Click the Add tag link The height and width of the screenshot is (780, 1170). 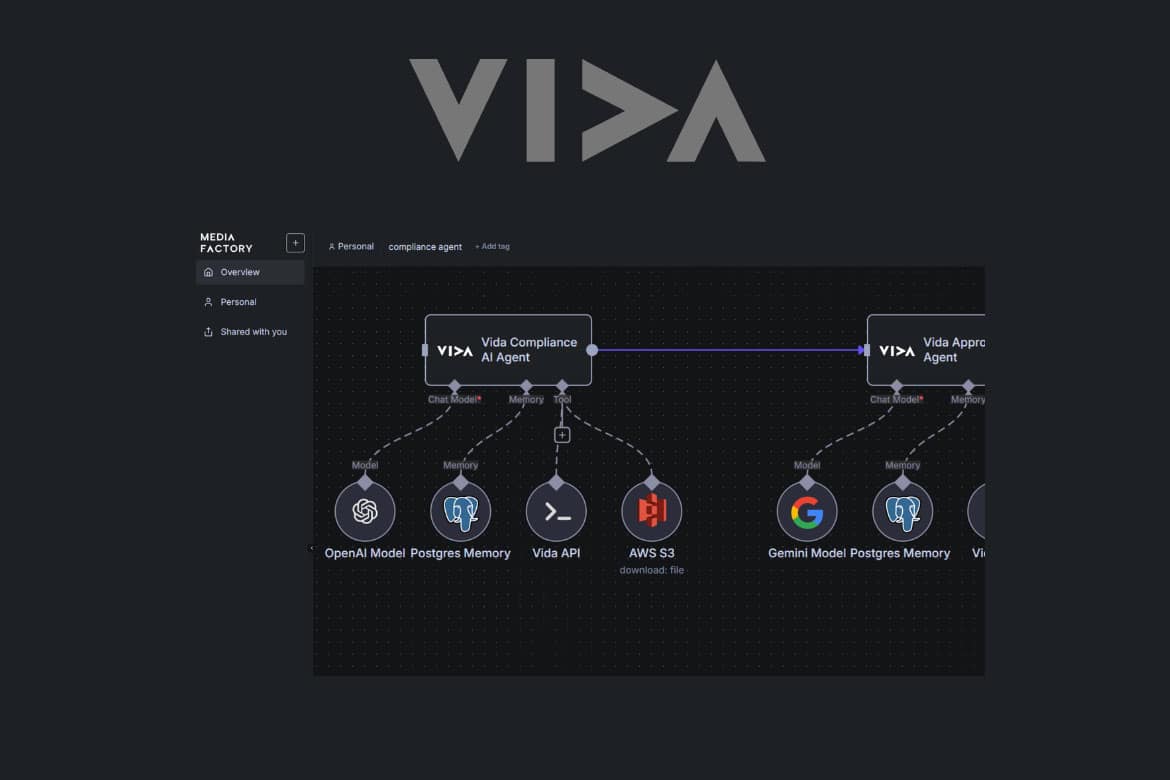(492, 246)
